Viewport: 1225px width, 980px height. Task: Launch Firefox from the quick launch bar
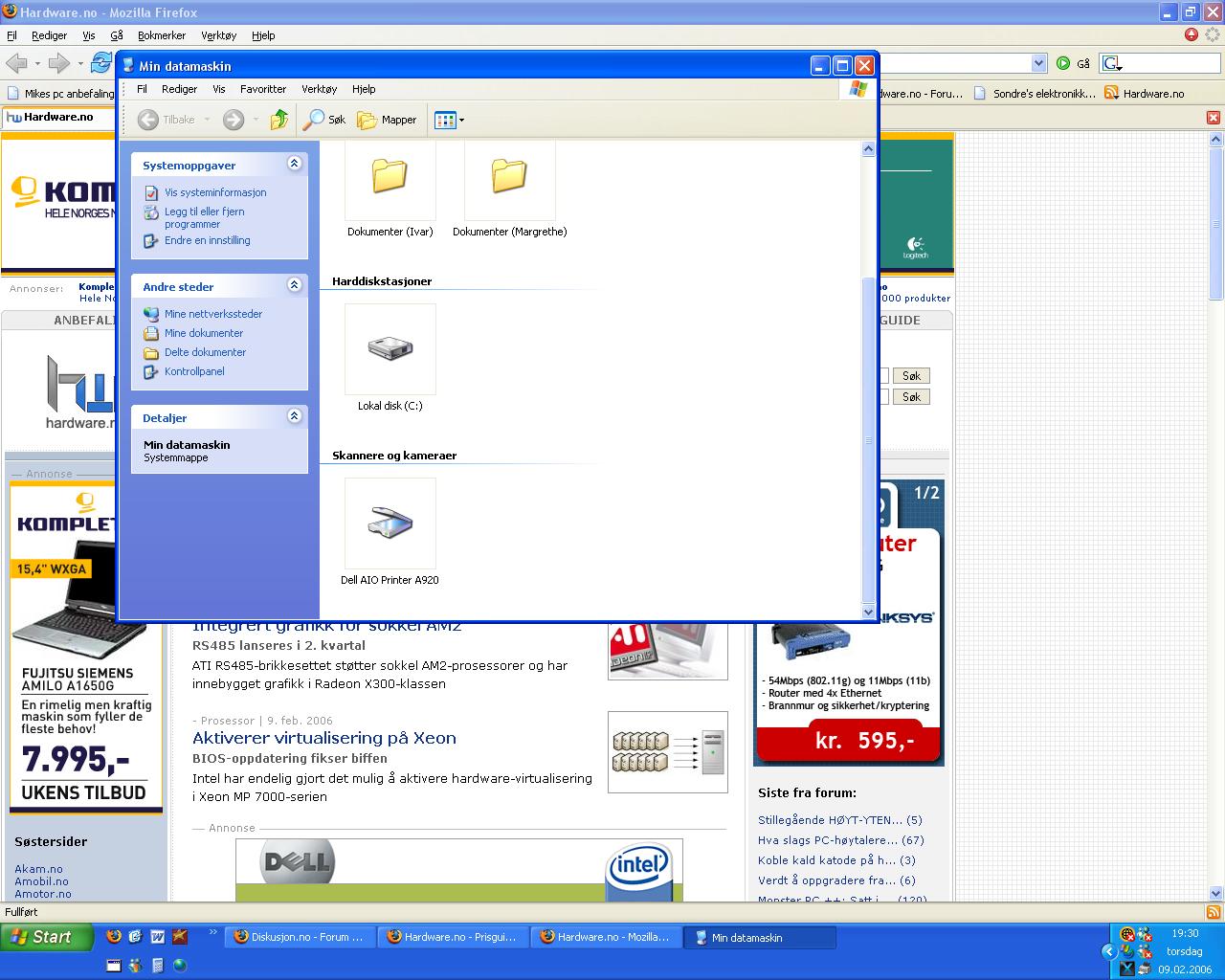pos(114,937)
